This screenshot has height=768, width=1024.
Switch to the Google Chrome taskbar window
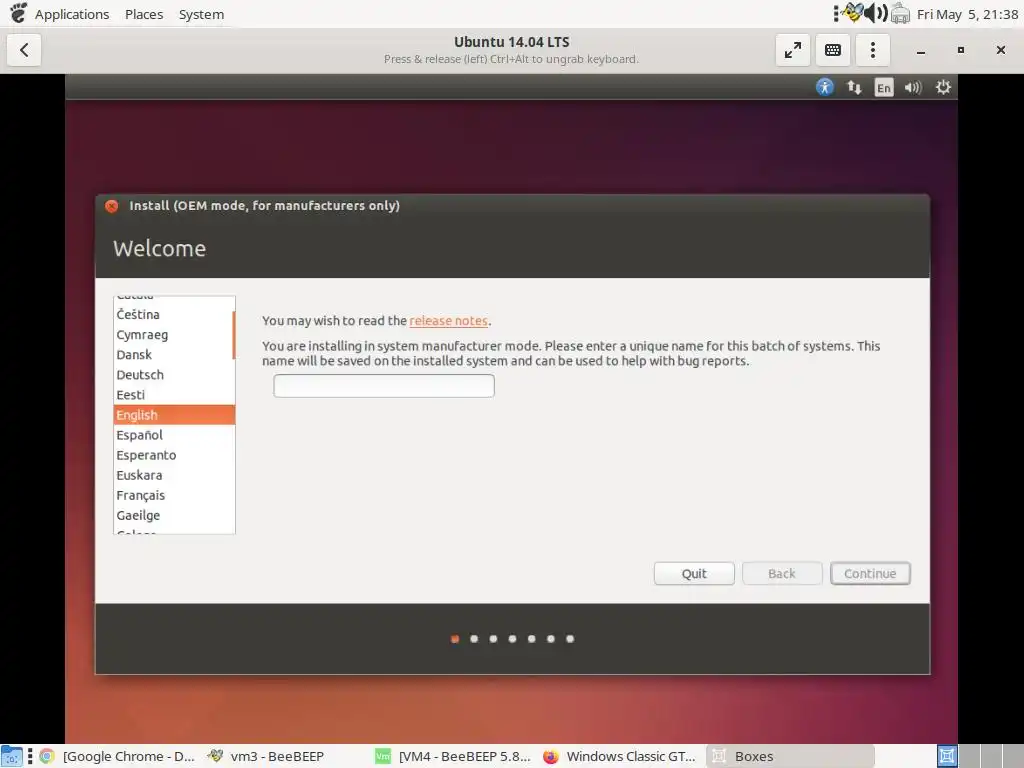tap(118, 756)
